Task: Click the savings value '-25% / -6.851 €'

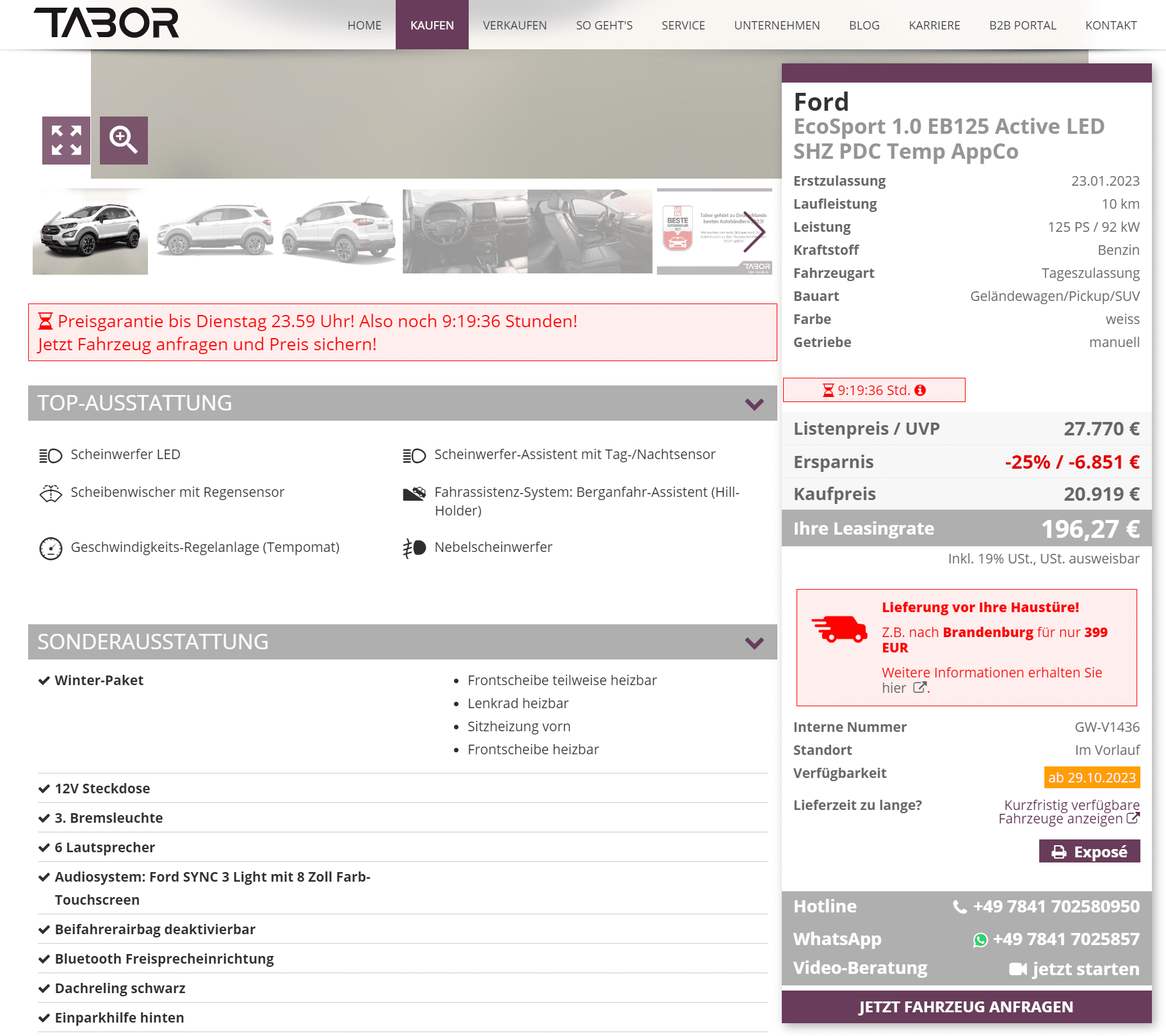Action: point(1072,462)
